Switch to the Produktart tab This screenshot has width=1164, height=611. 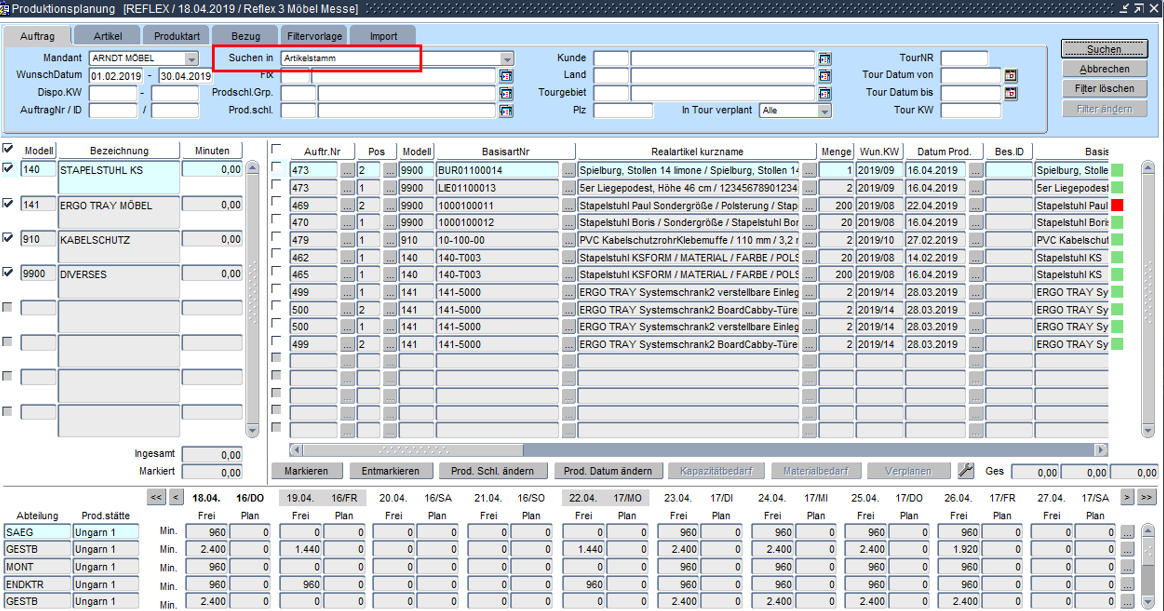tap(176, 36)
